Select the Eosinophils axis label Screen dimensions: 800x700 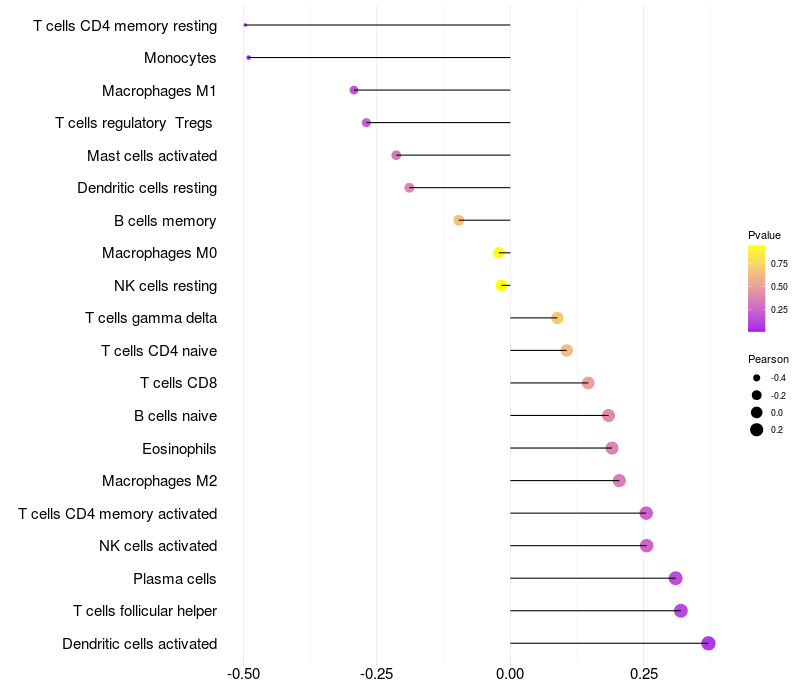pyautogui.click(x=179, y=448)
